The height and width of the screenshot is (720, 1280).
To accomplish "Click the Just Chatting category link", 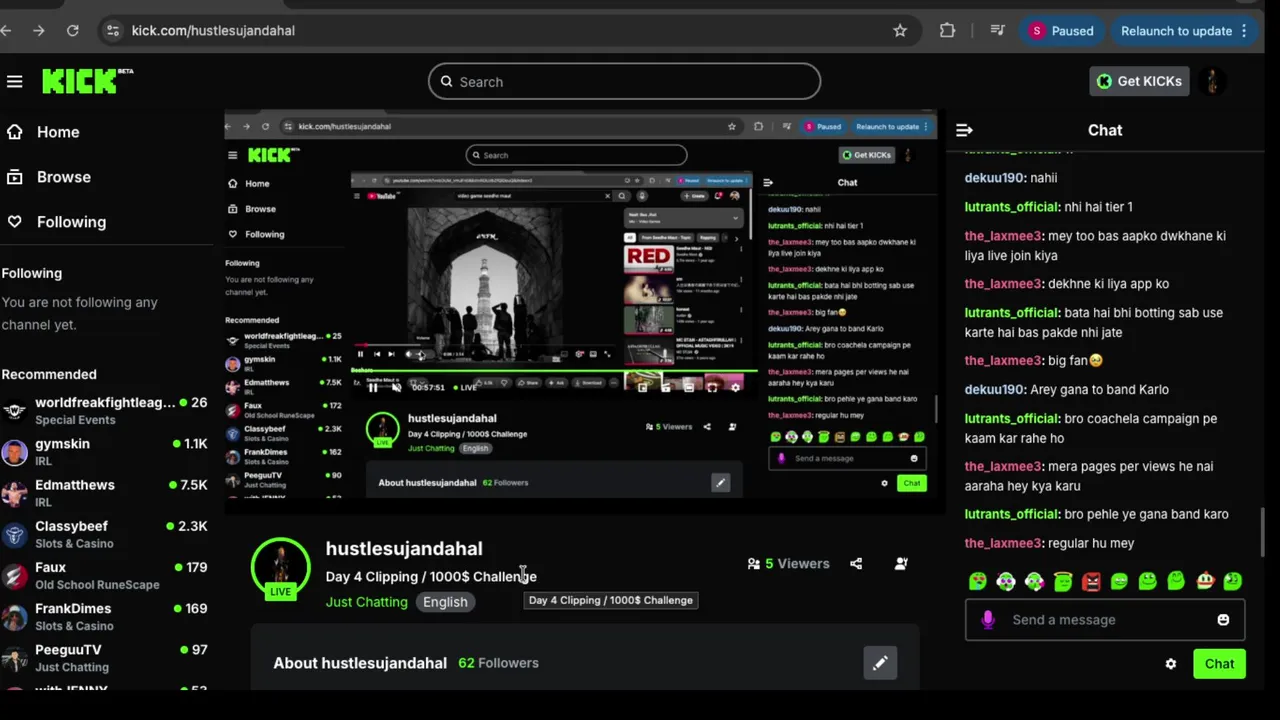I will coord(366,602).
